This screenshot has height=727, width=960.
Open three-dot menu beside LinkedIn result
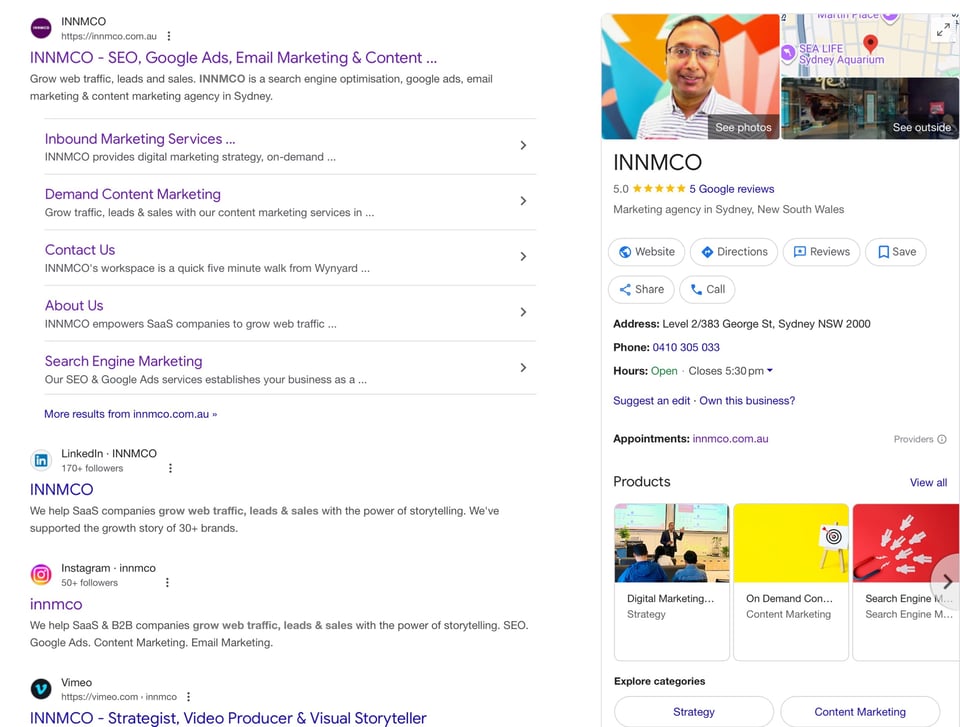[170, 468]
